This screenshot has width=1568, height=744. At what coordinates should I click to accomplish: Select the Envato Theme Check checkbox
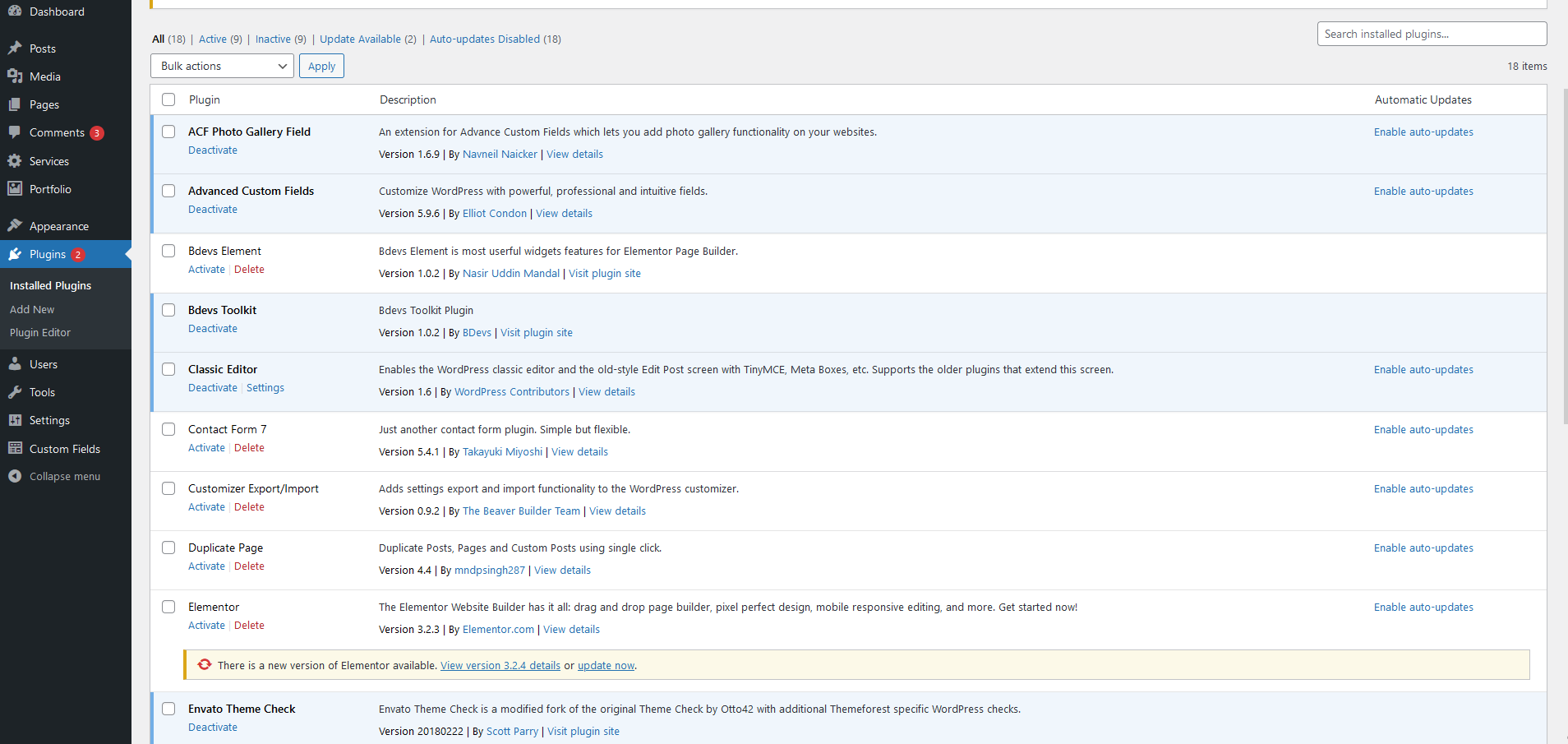168,709
